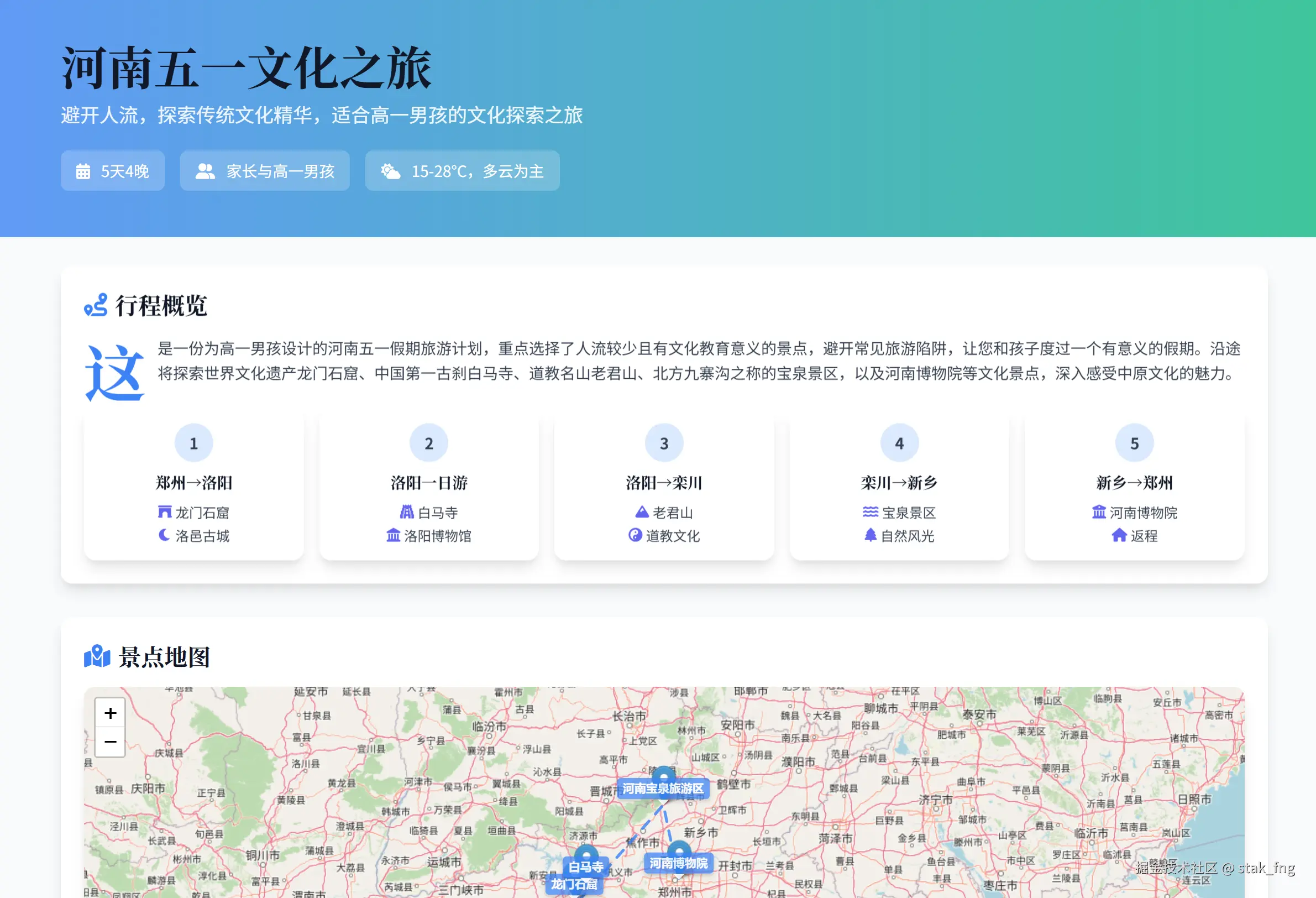Click the map zoom out button
The image size is (1316, 898).
[x=110, y=742]
